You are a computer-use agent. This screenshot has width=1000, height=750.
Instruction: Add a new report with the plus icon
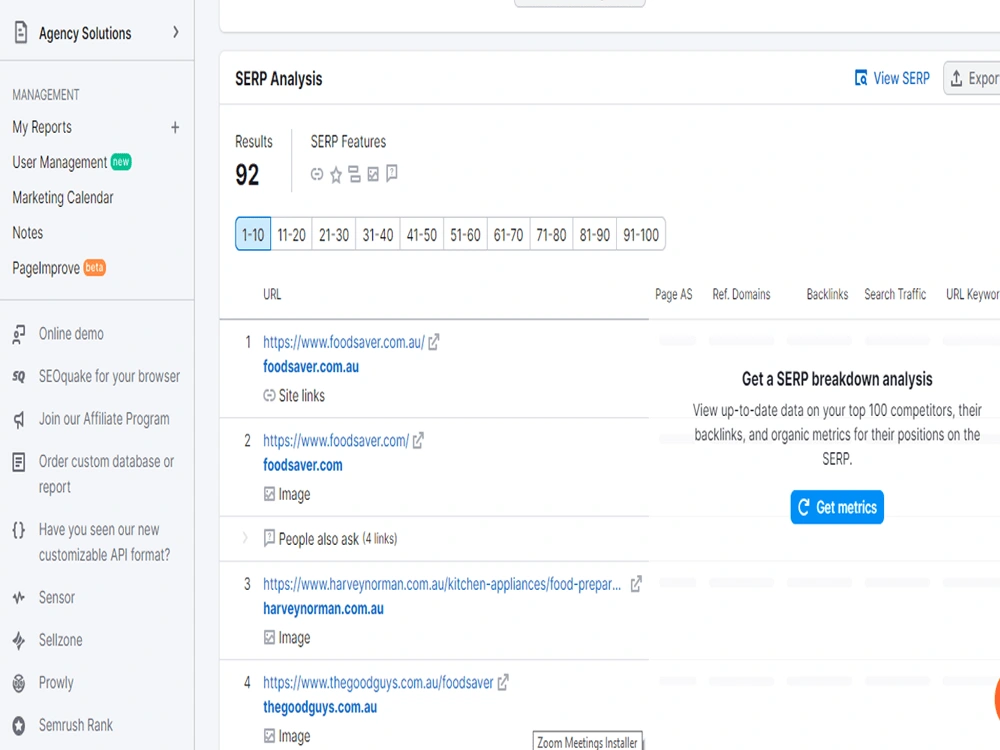pos(175,128)
